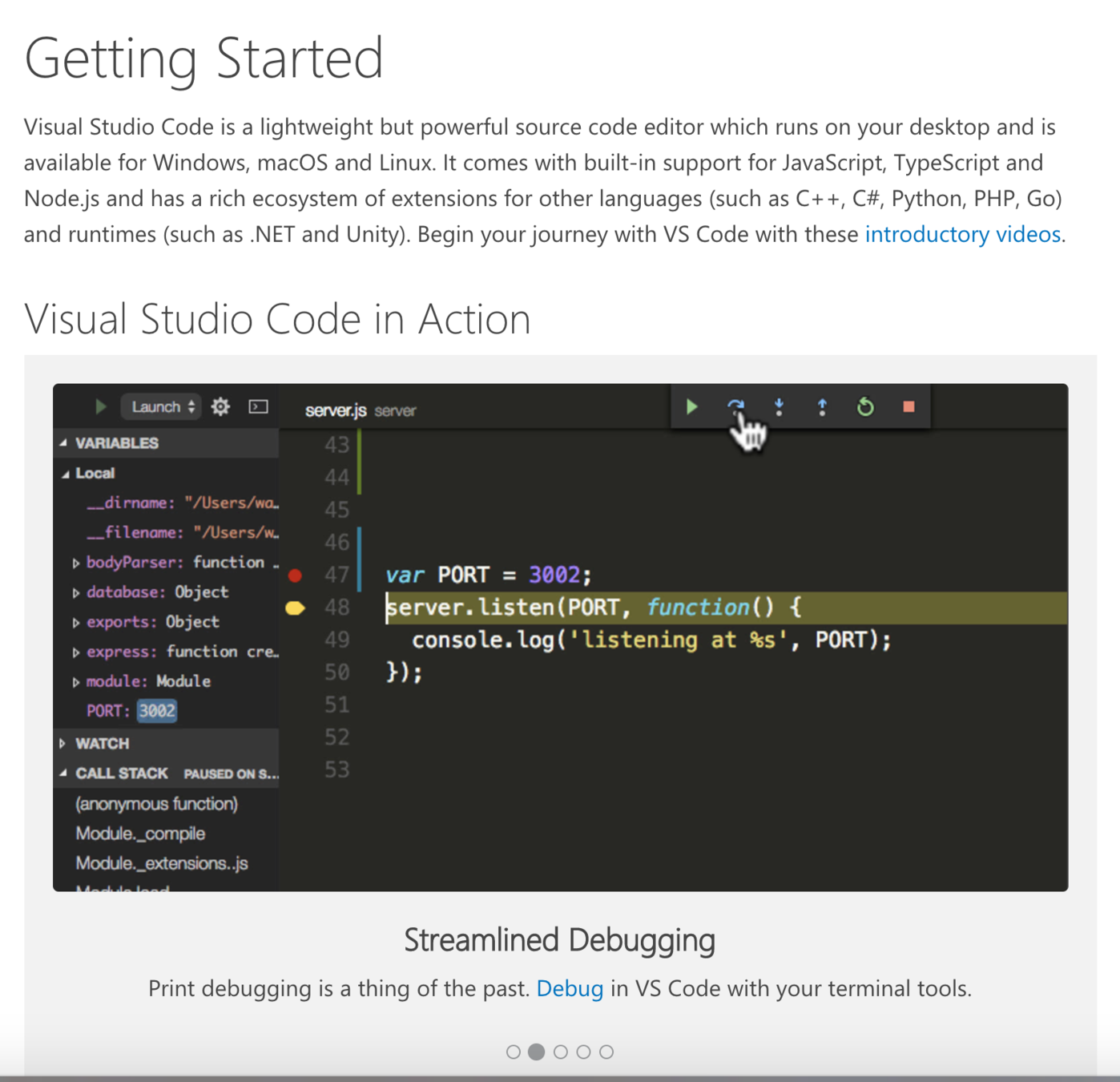Select the Module._compile stack frame
This screenshot has width=1120, height=1082.
click(x=140, y=834)
